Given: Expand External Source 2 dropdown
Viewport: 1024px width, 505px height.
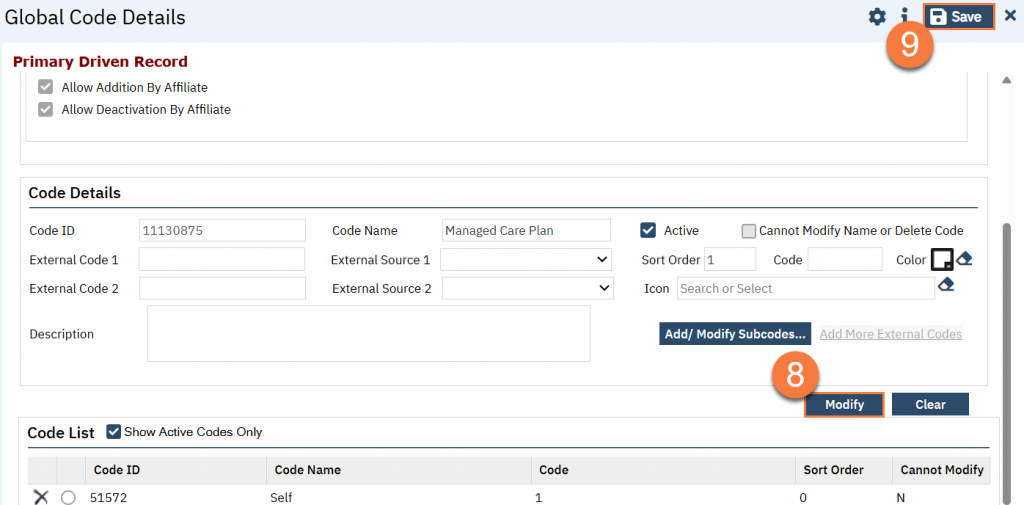Looking at the screenshot, I should (527, 288).
